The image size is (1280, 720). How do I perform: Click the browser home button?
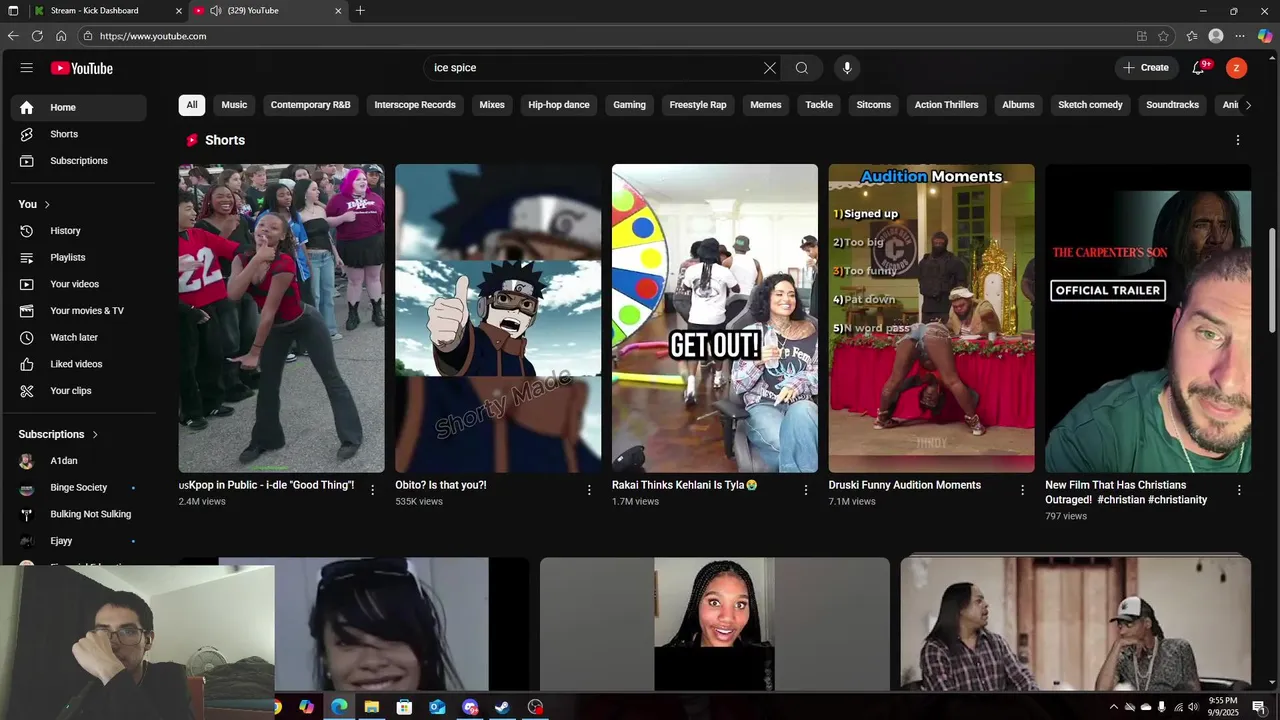point(61,36)
